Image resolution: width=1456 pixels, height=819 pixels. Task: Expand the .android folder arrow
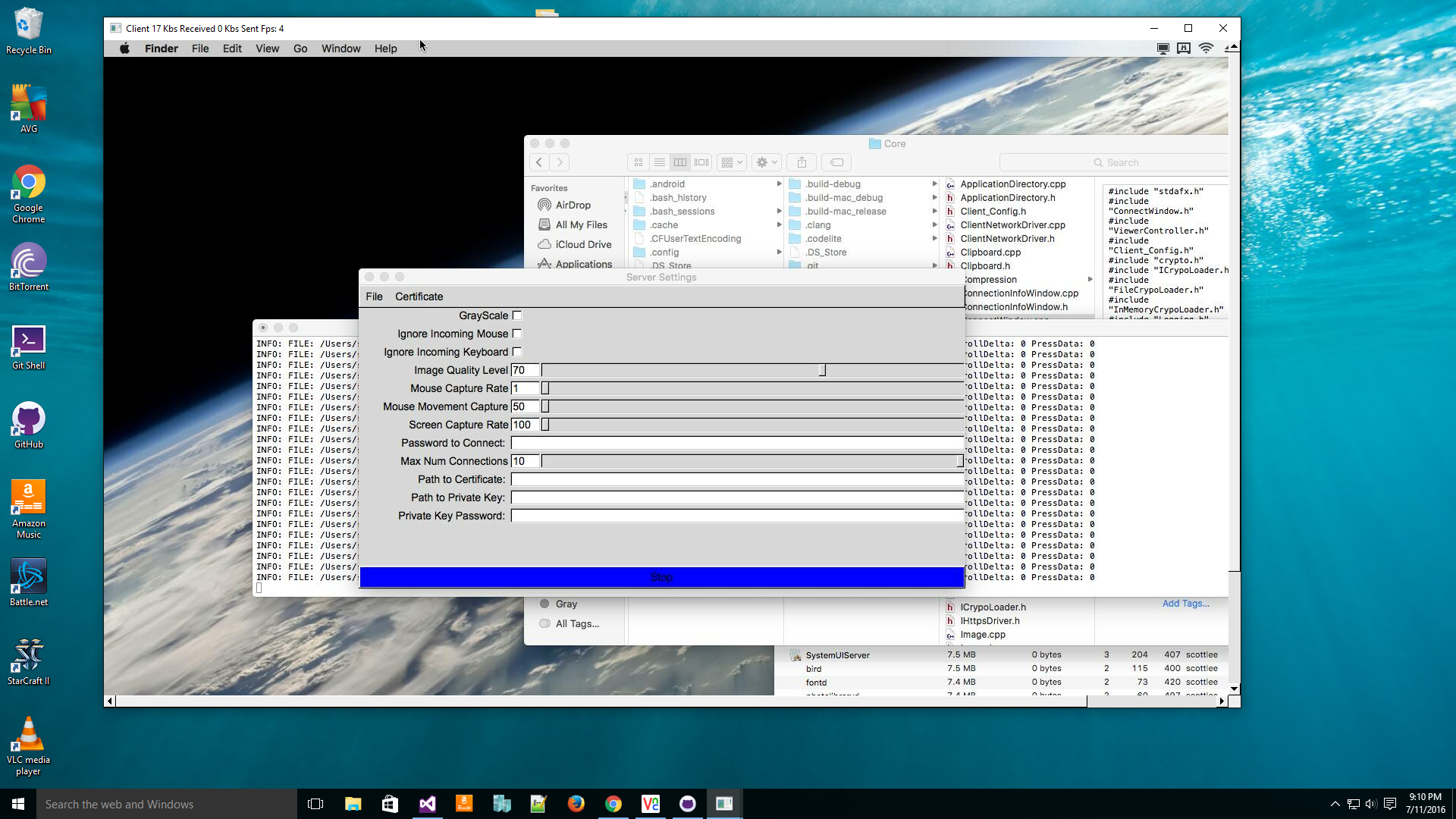coord(779,184)
